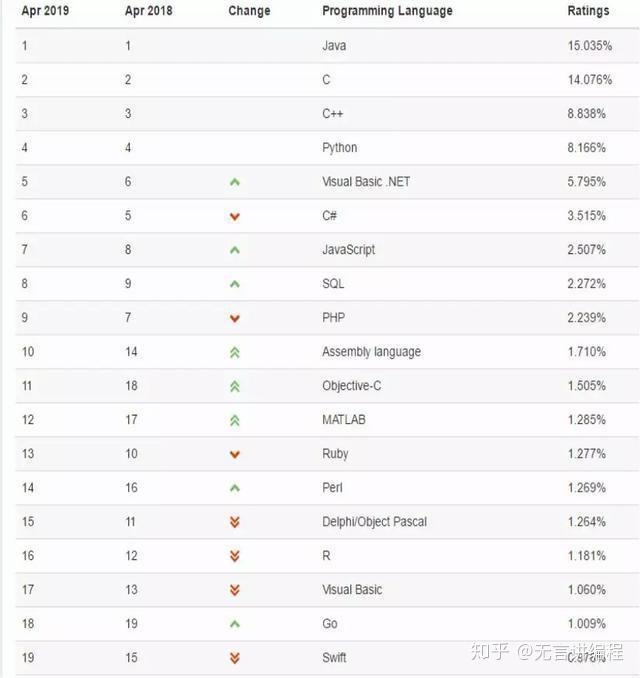Select the MATLAB row name
The image size is (640, 678).
(344, 420)
